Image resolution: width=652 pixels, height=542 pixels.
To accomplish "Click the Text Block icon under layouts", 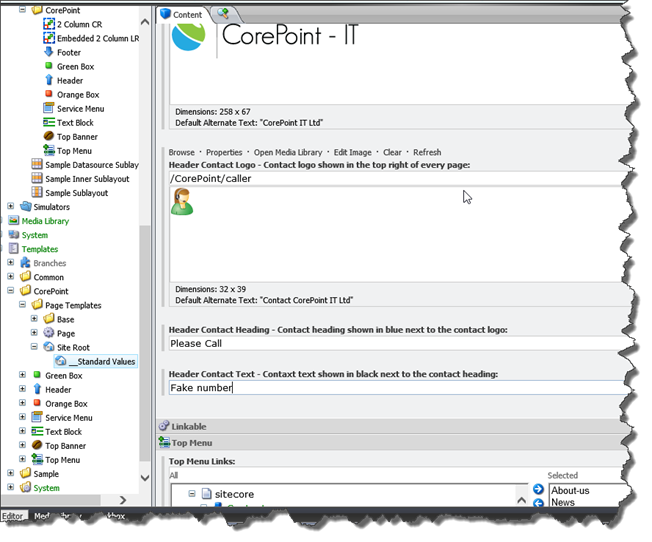I will (x=49, y=122).
